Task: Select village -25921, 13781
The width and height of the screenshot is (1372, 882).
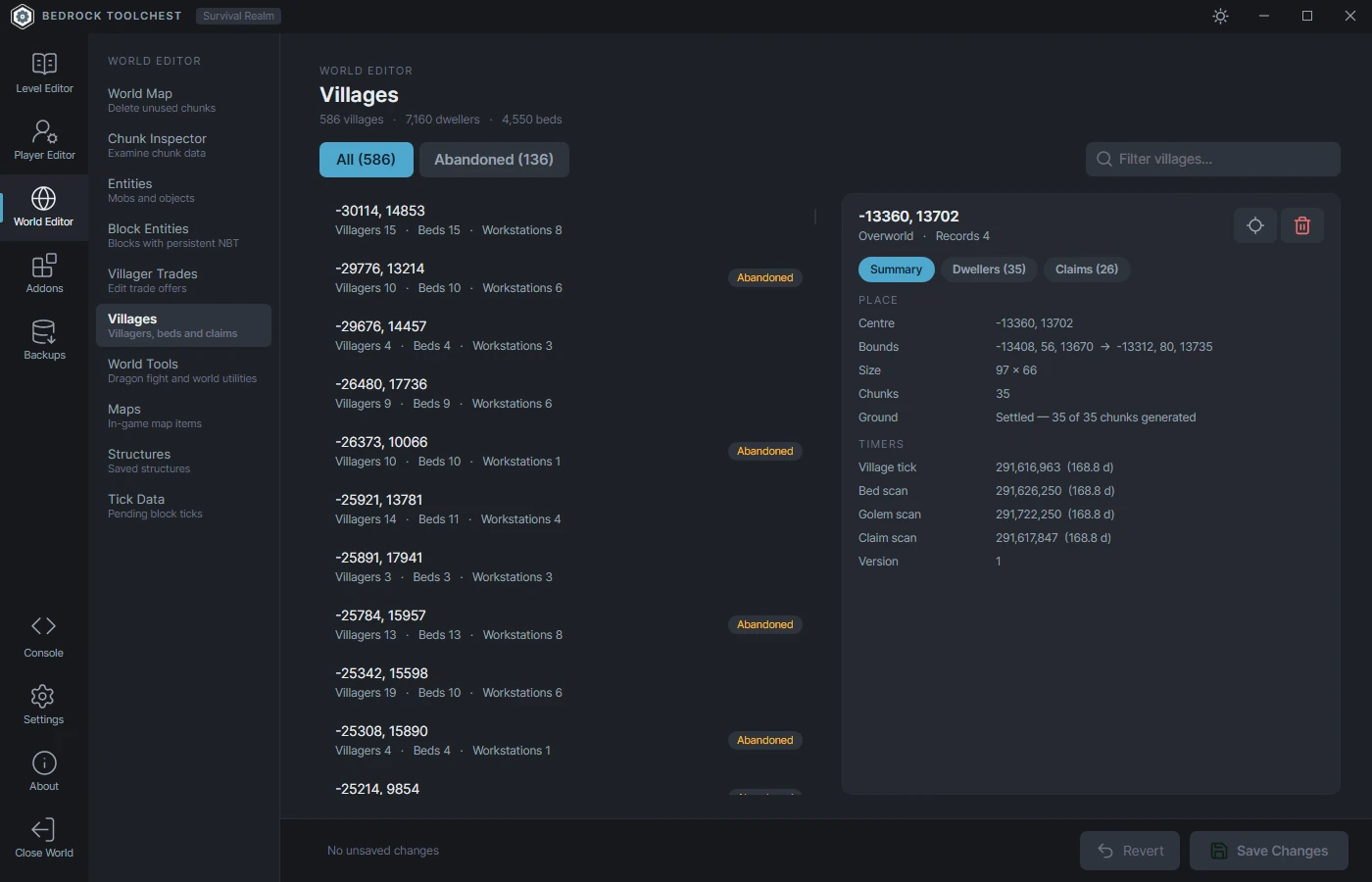Action: tap(564, 509)
